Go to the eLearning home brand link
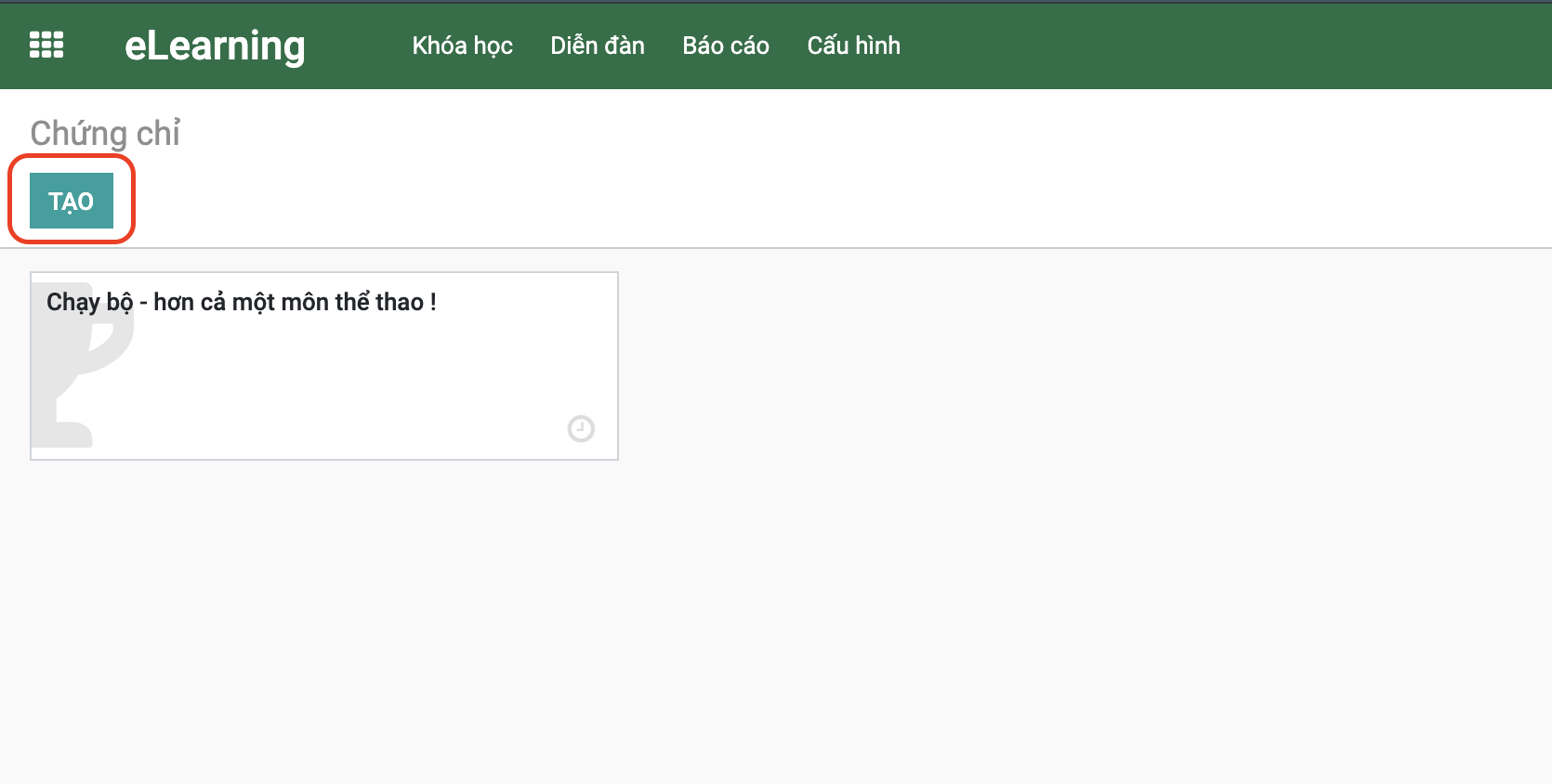This screenshot has height=784, width=1552. click(x=215, y=46)
